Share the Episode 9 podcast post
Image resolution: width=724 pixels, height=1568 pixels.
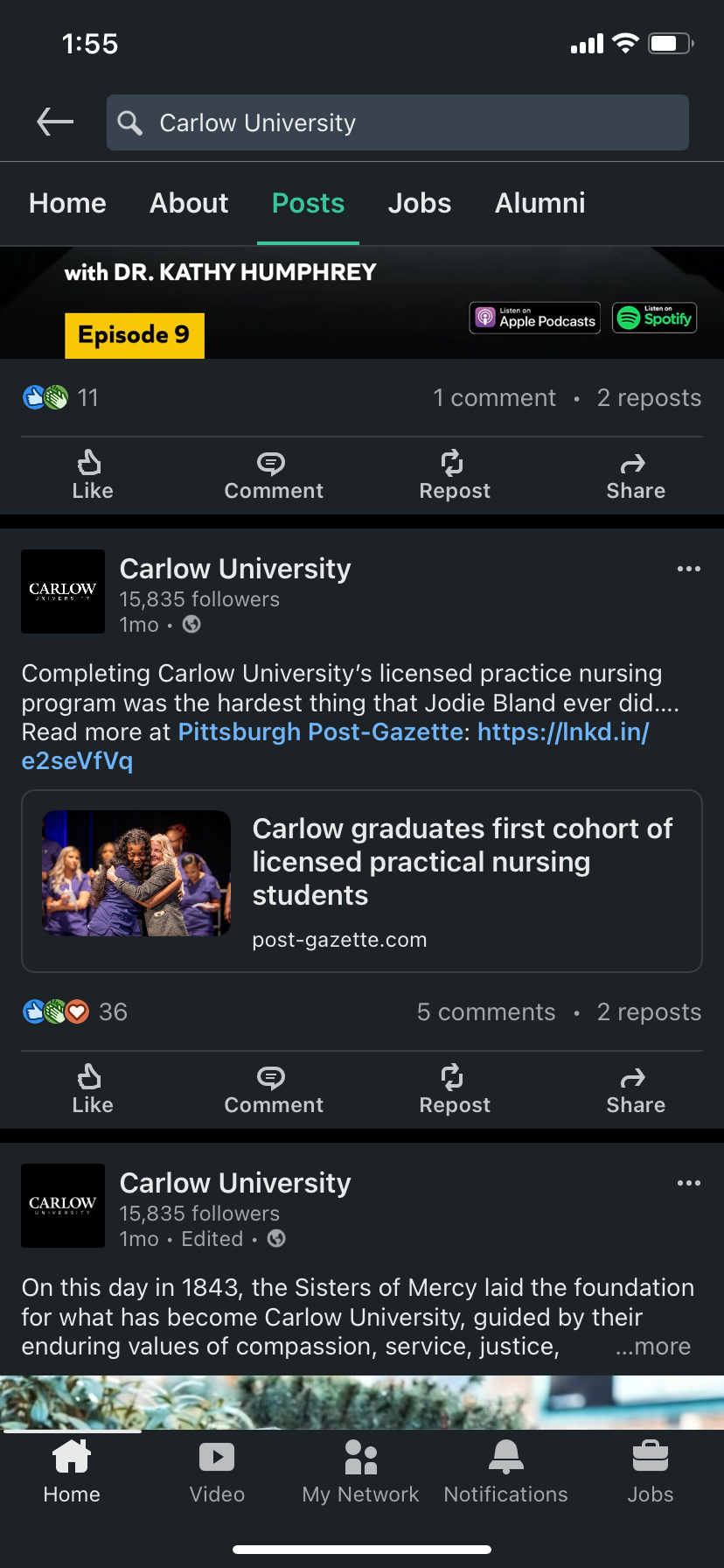pos(636,475)
